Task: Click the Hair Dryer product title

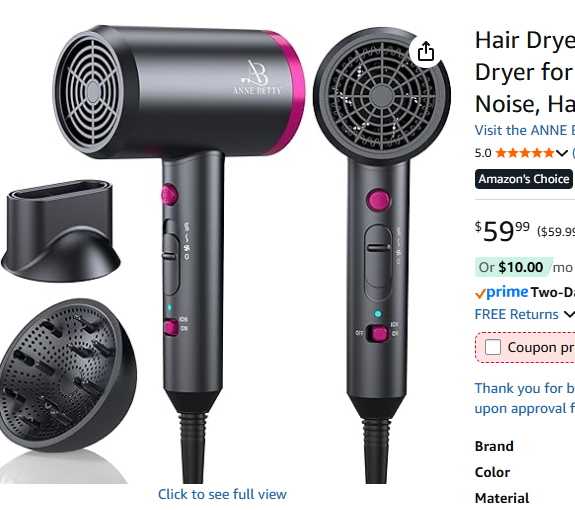Action: pyautogui.click(x=525, y=72)
